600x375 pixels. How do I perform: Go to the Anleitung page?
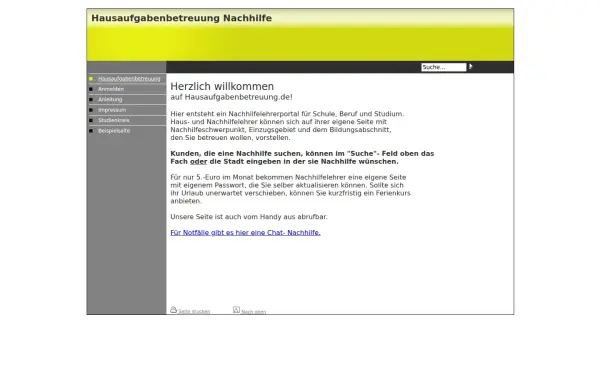(x=110, y=99)
